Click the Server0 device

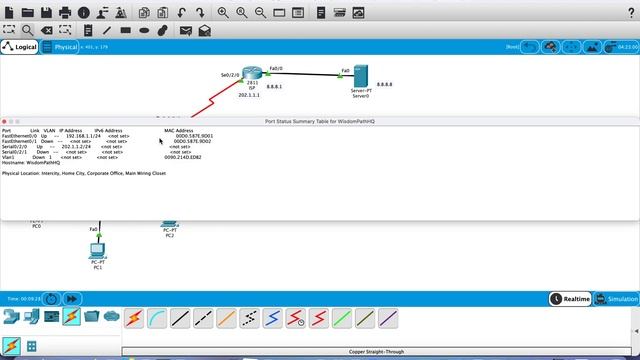[361, 76]
